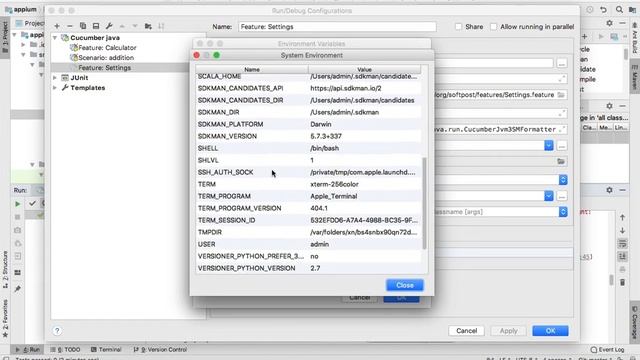Open the Run tool window tab
This screenshot has height=360, width=640.
(28, 350)
